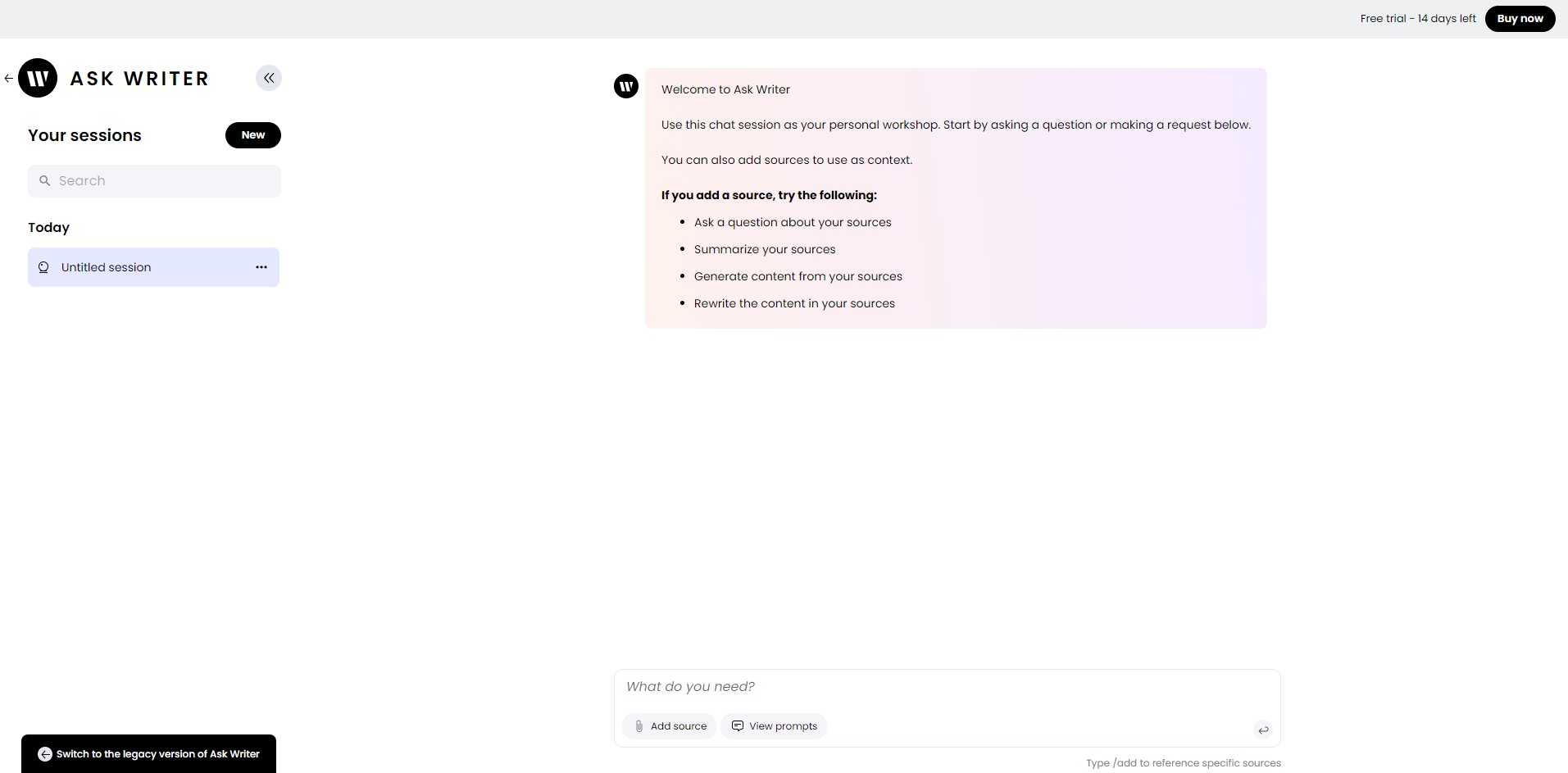The height and width of the screenshot is (773, 1568).
Task: Click 'Ask a question about your sources' bullet
Action: click(x=793, y=222)
